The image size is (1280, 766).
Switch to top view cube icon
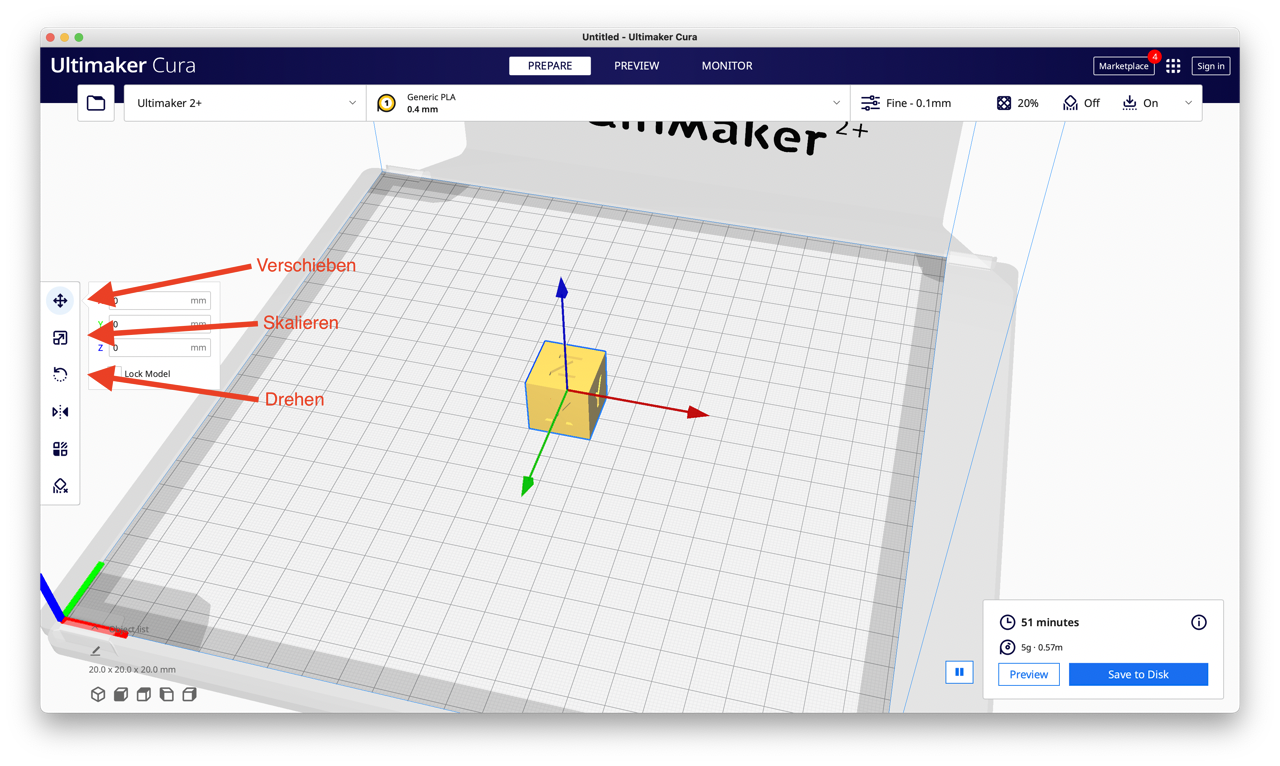click(144, 694)
